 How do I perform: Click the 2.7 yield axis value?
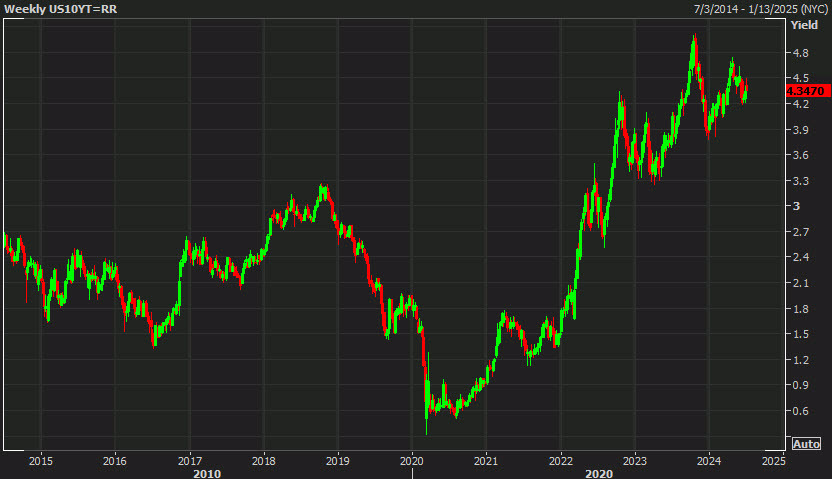click(801, 232)
